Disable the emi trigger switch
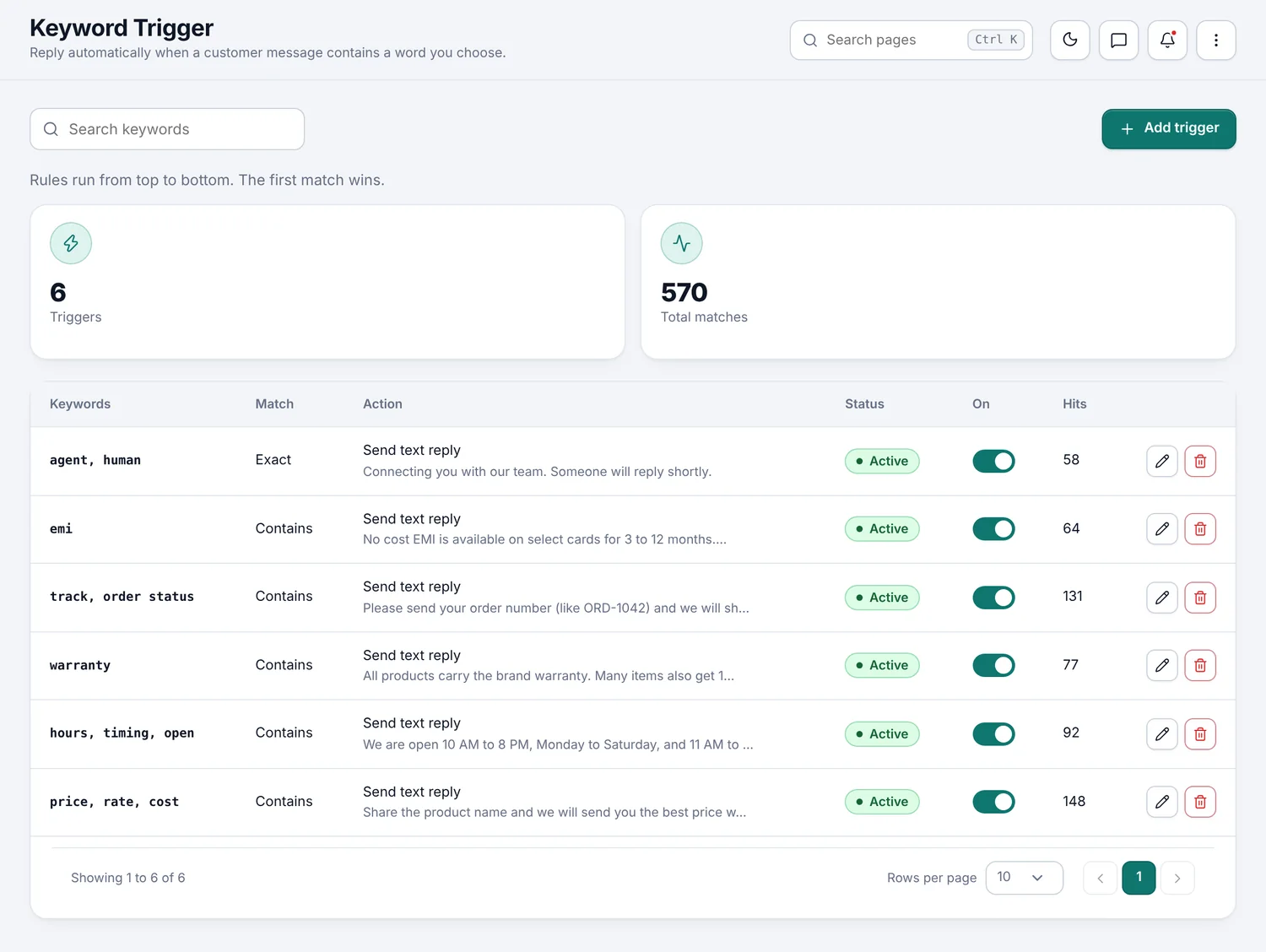This screenshot has height=952, width=1266. [993, 529]
